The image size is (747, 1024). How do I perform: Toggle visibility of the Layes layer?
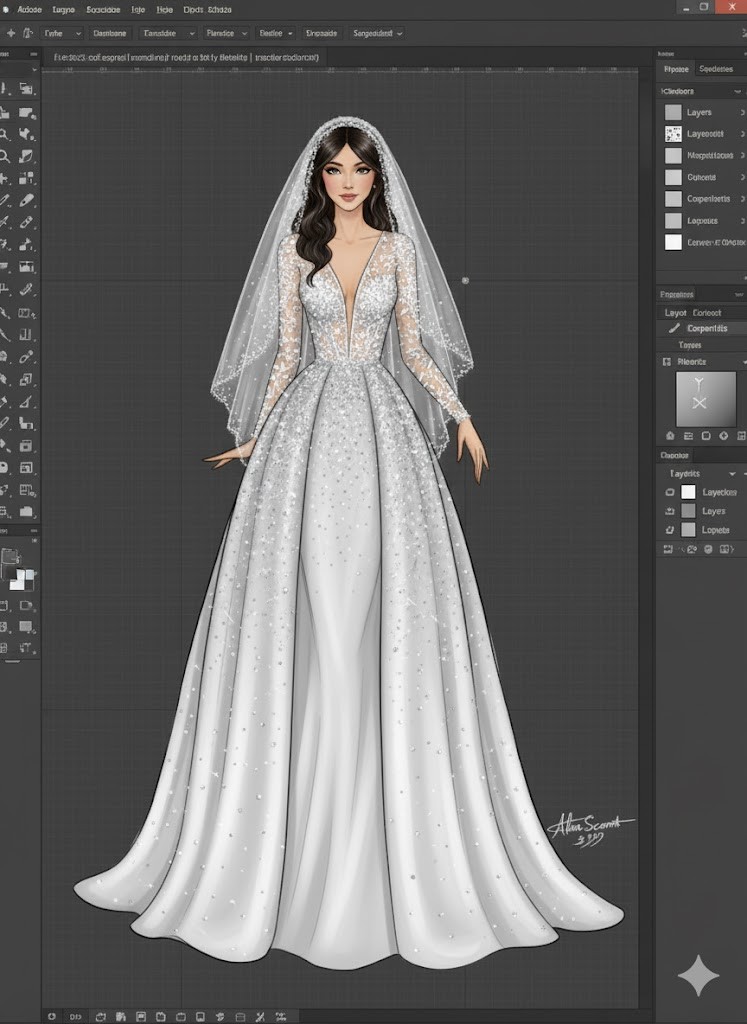[x=670, y=511]
